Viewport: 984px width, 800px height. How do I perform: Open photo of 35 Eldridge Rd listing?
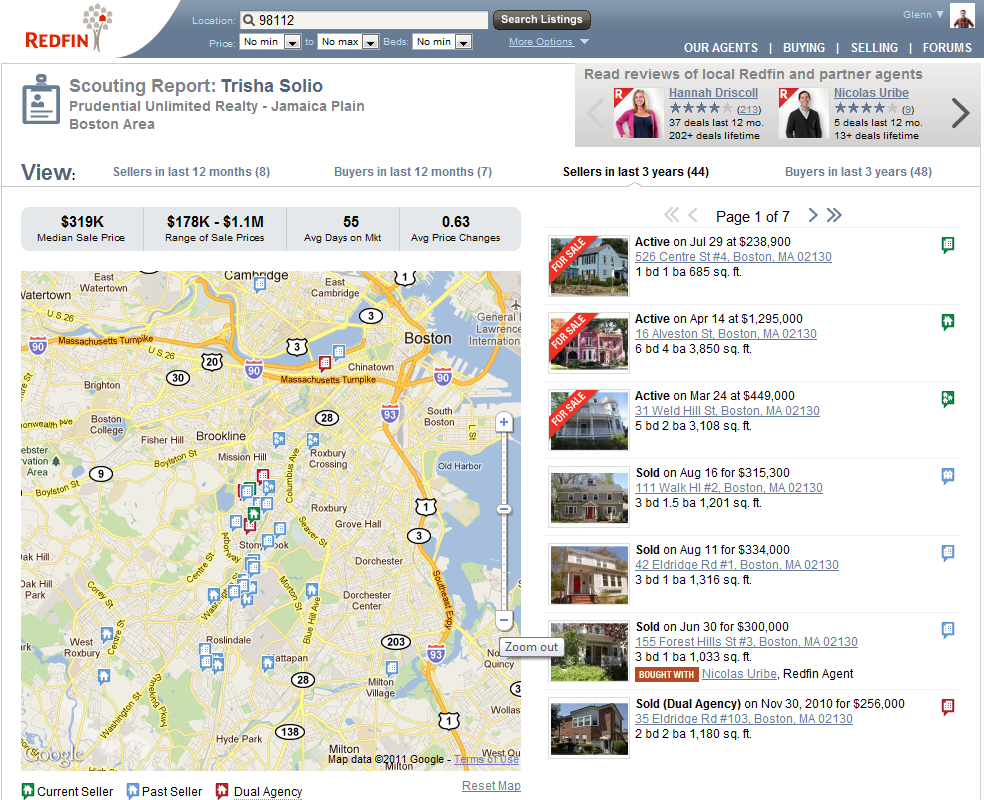pos(589,728)
